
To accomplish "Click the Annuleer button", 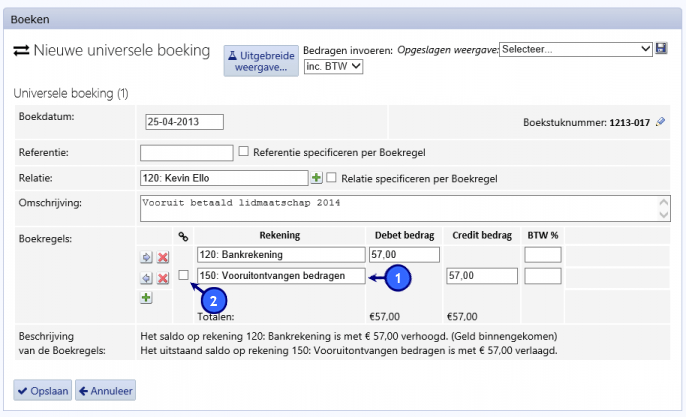I will (x=105, y=390).
